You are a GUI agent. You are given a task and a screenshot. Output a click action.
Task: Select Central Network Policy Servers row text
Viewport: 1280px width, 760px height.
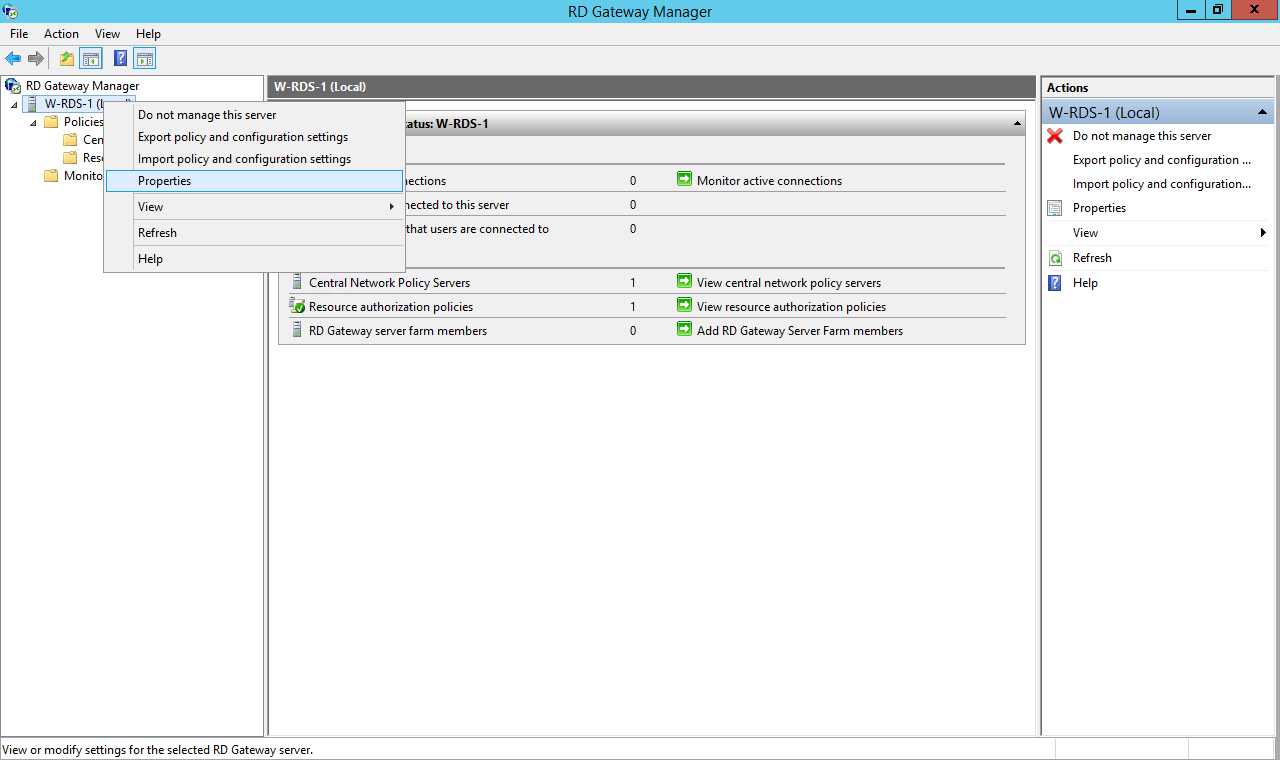[389, 283]
